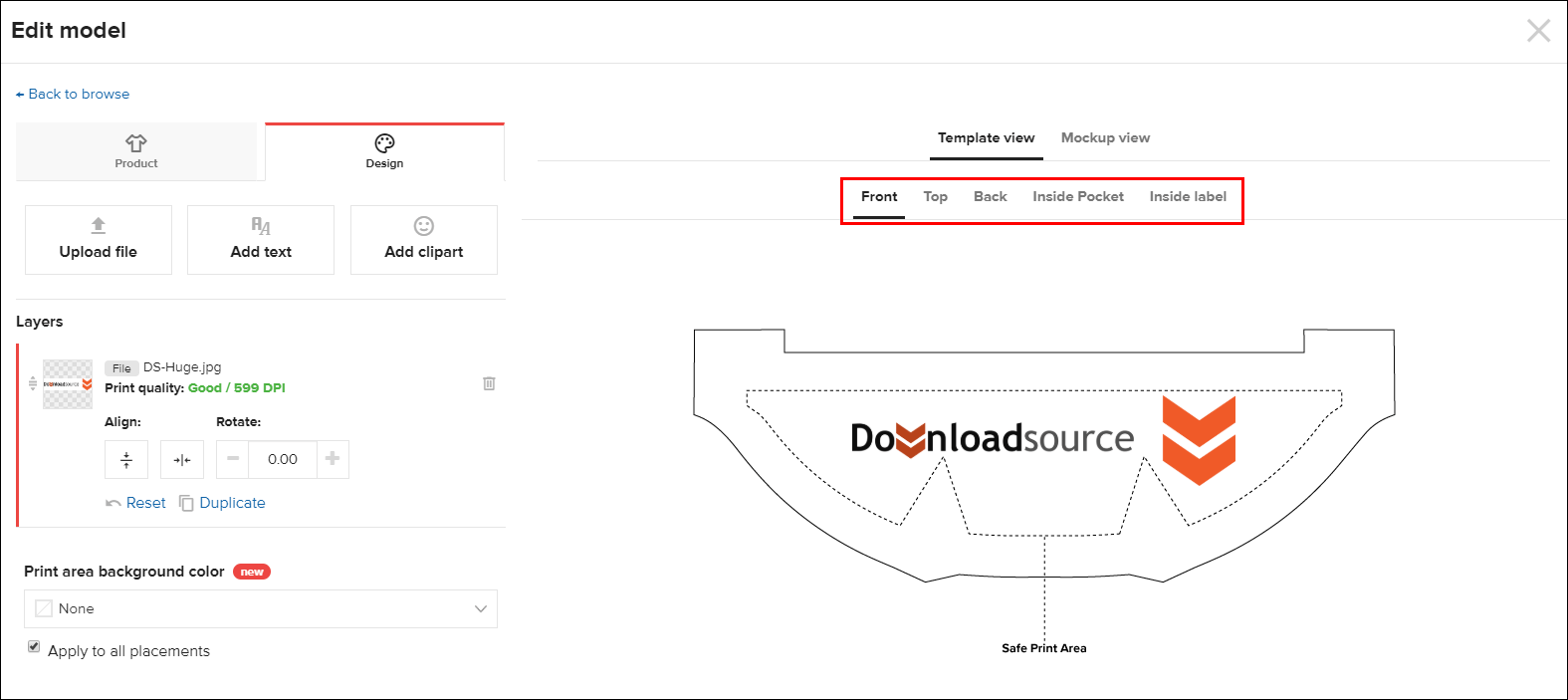Screen dimensions: 1568x700
Task: Reset the layer adjustments
Action: point(135,503)
